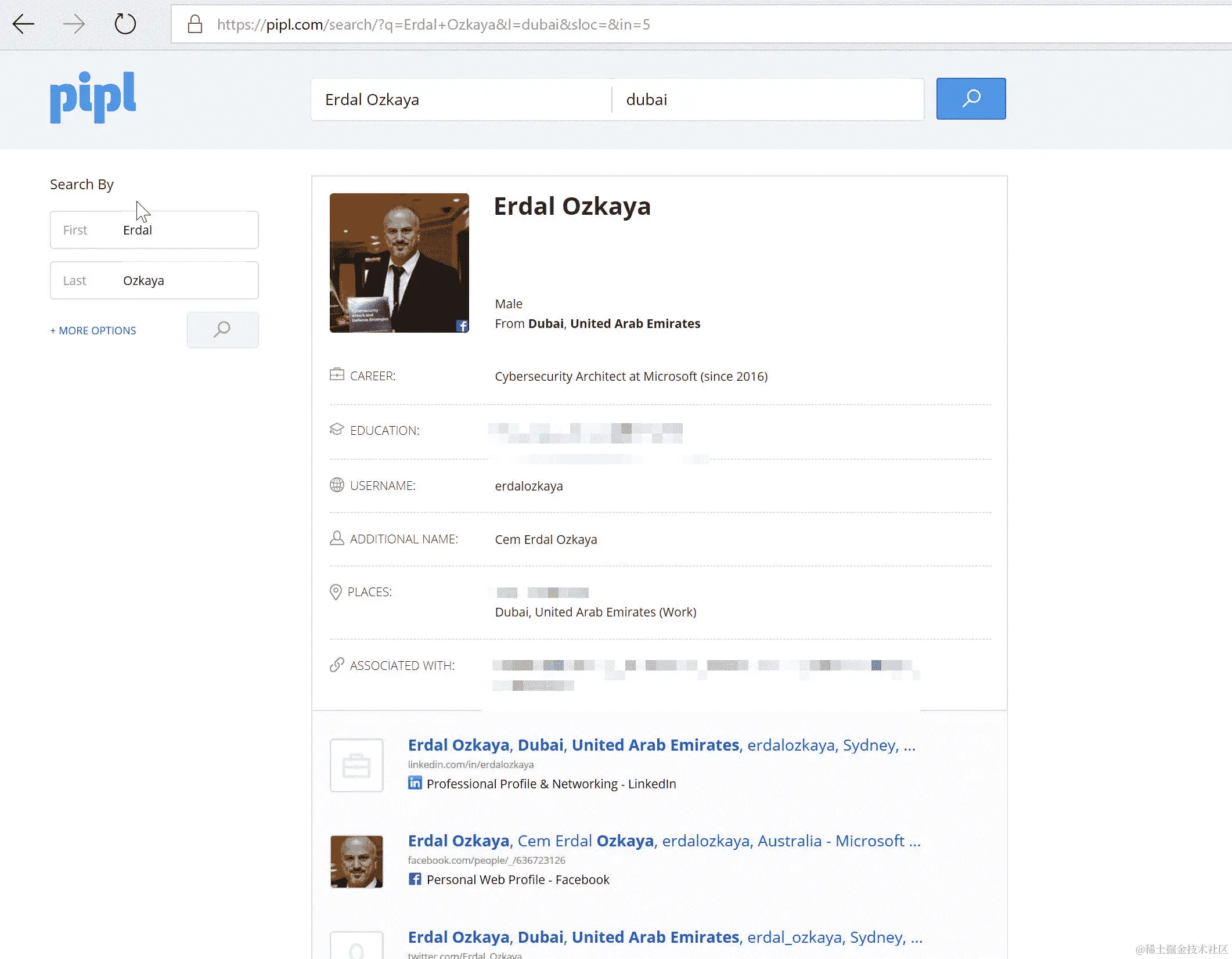The width and height of the screenshot is (1232, 959).
Task: Click the Facebook badge on profile photo
Action: click(x=462, y=326)
